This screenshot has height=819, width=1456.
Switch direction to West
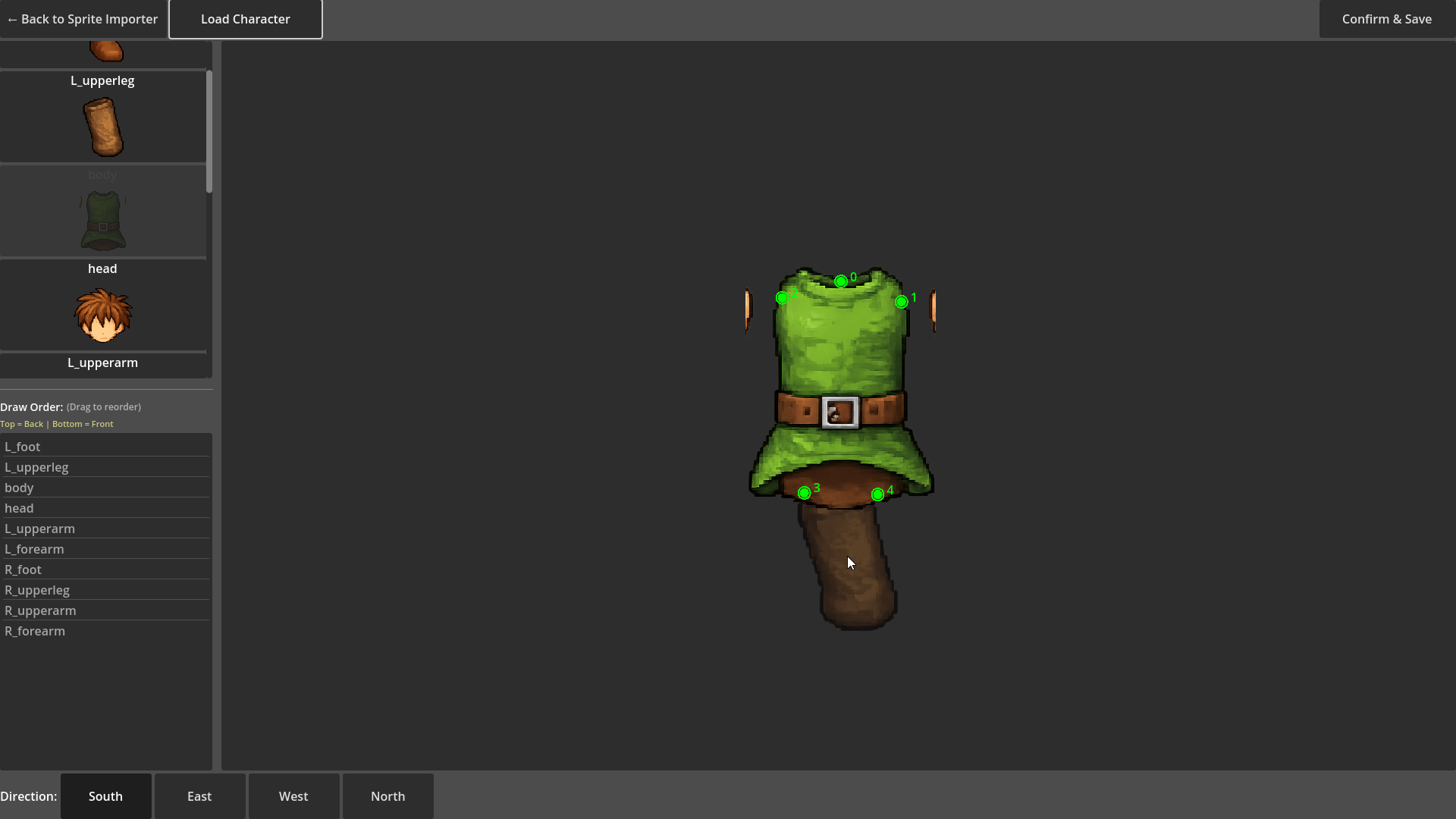point(293,796)
